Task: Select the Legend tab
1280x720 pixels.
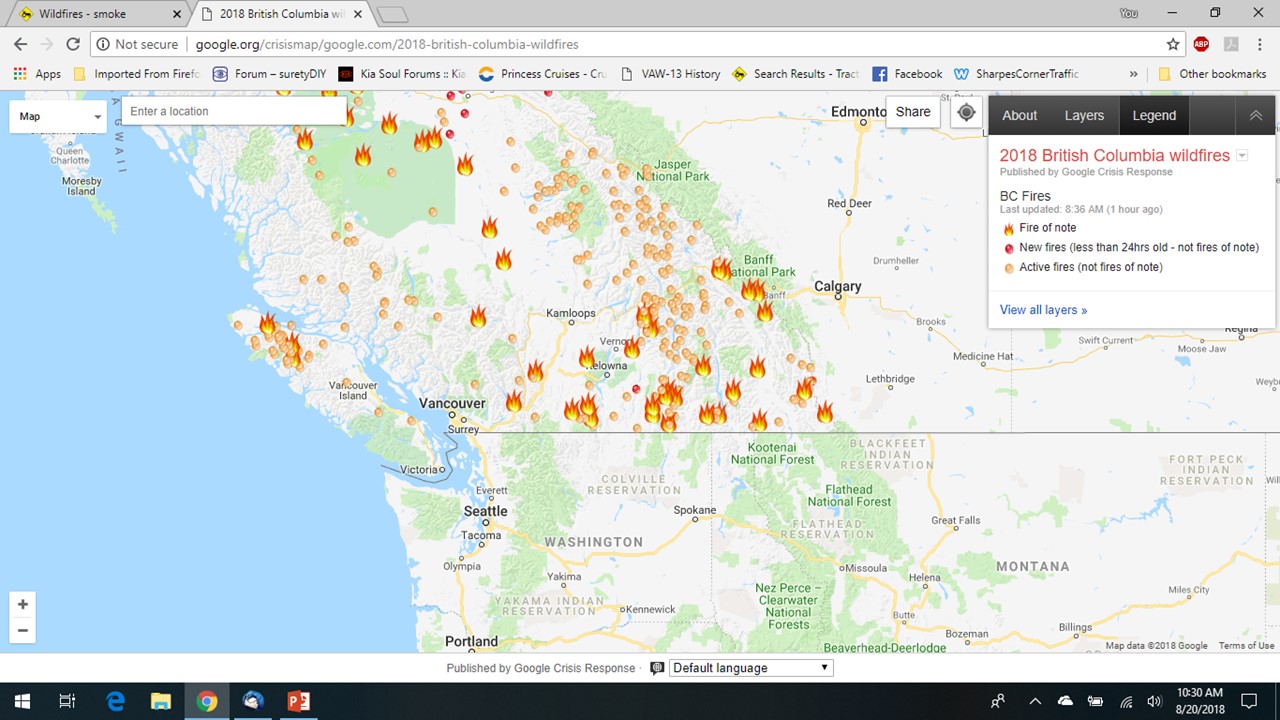Action: (x=1154, y=115)
